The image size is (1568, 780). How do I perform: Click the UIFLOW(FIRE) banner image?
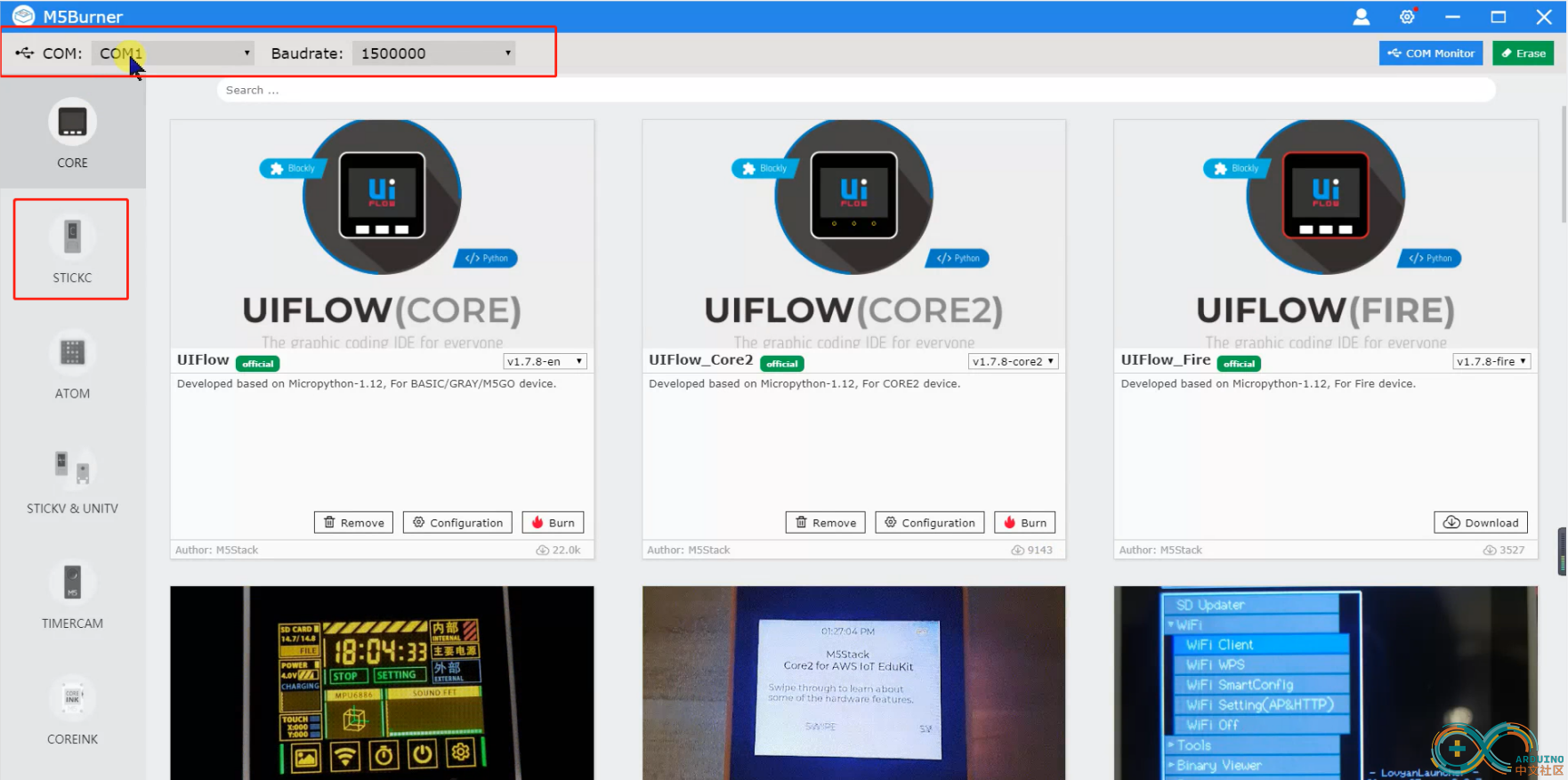[1325, 235]
